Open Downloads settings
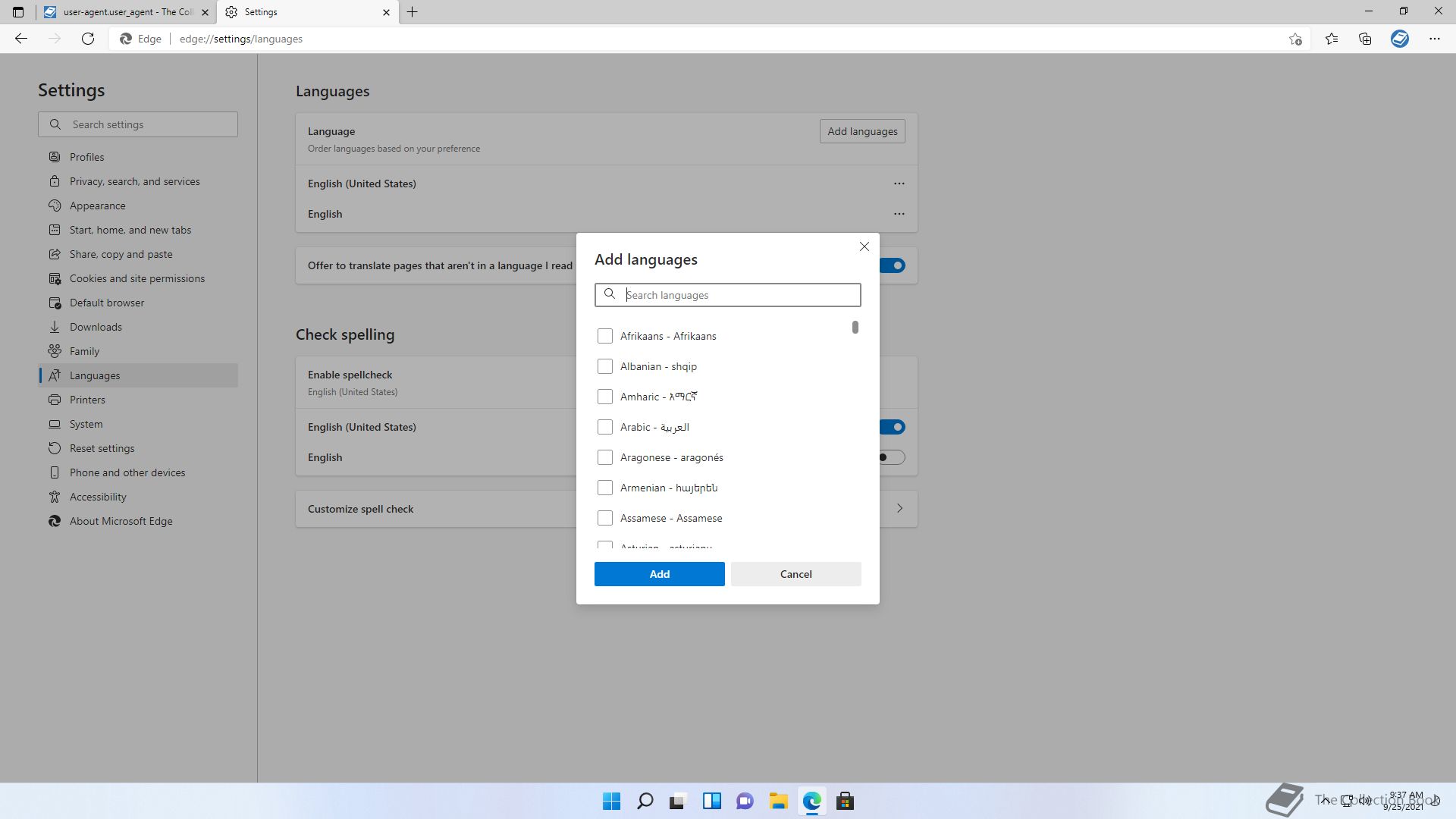The height and width of the screenshot is (819, 1456). [138, 327]
